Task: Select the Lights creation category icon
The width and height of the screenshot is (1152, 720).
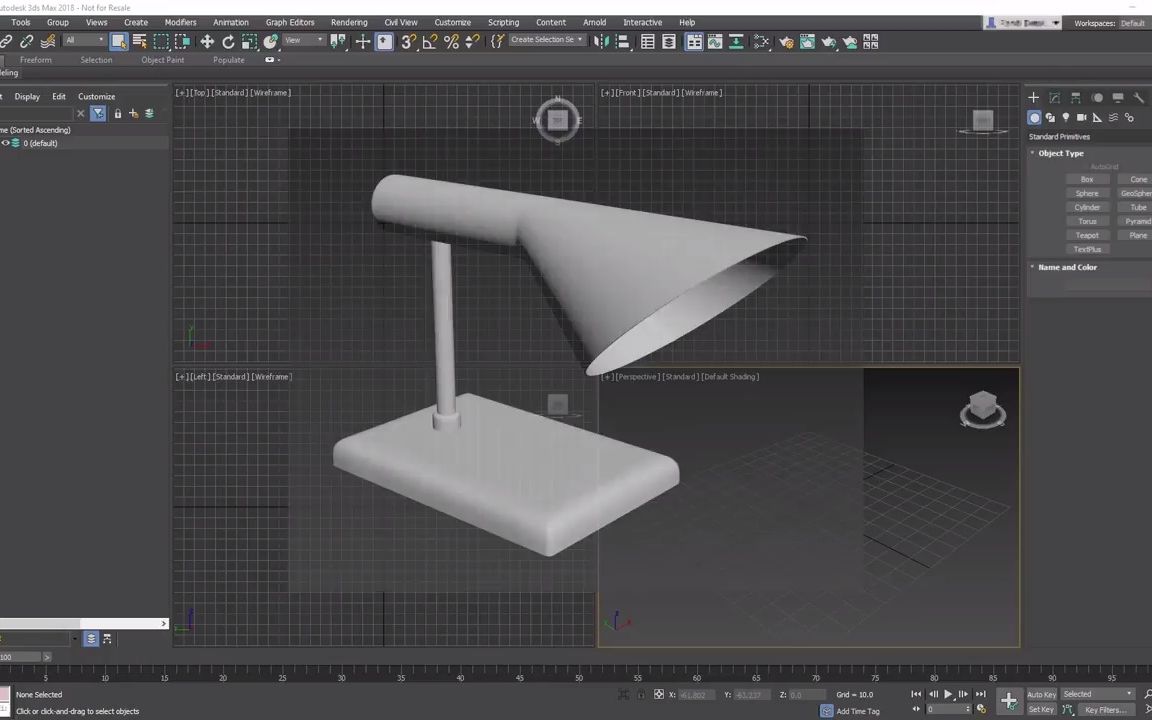Action: click(1066, 117)
